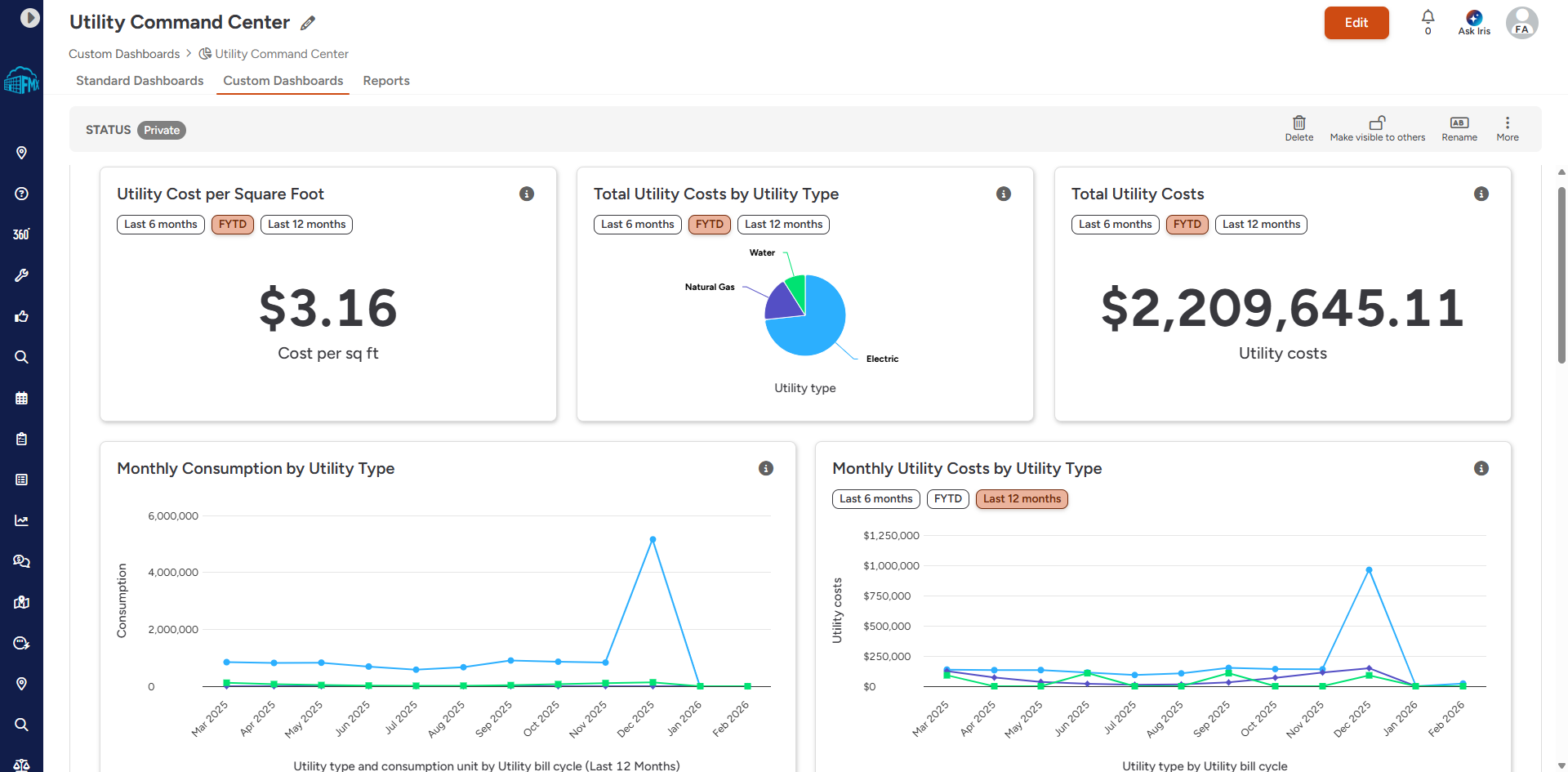
Task: Open Ask Iris assistant
Action: (x=1474, y=22)
